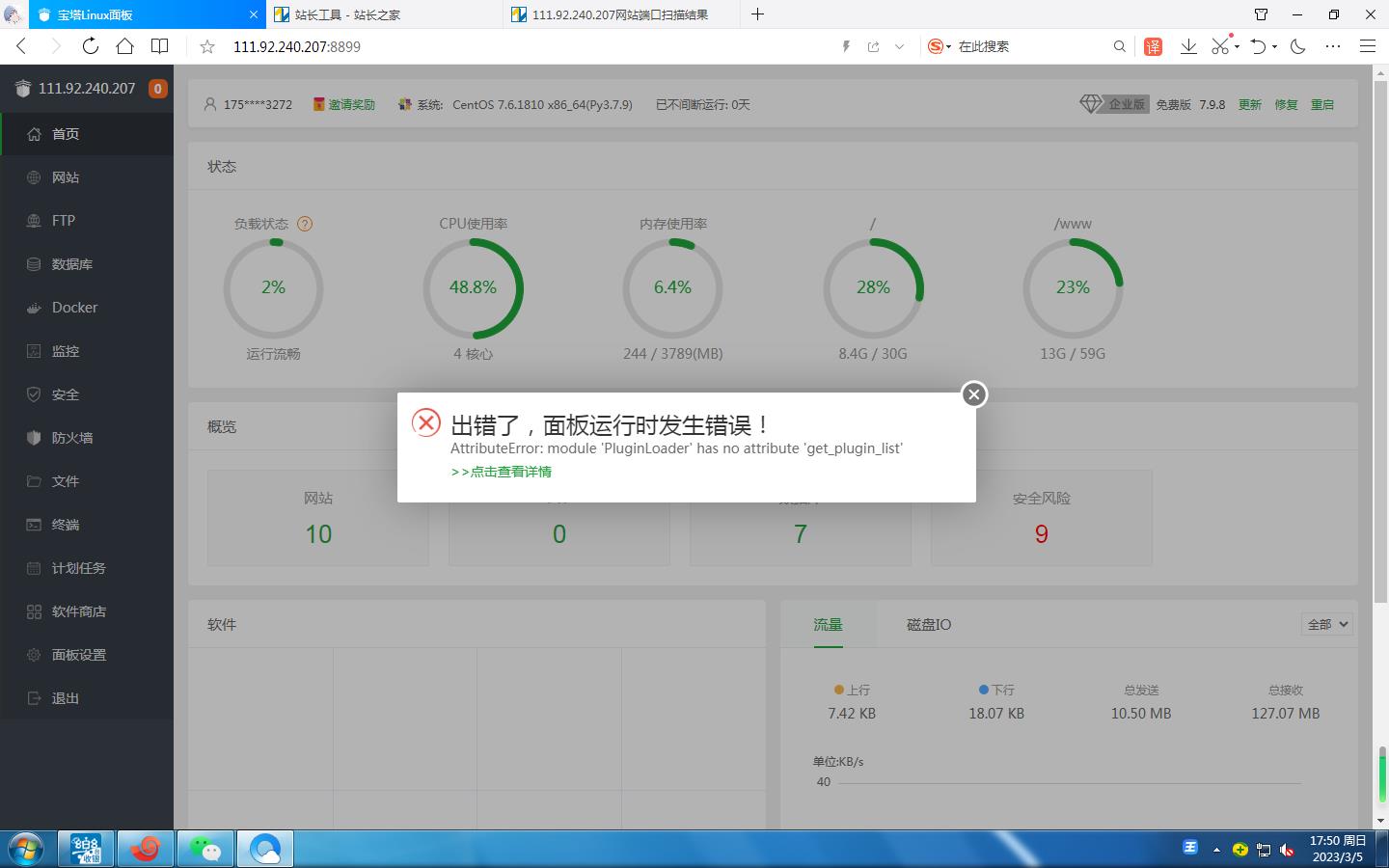
Task: Click the CPU使用率 48.8% gauge
Action: coord(473,287)
